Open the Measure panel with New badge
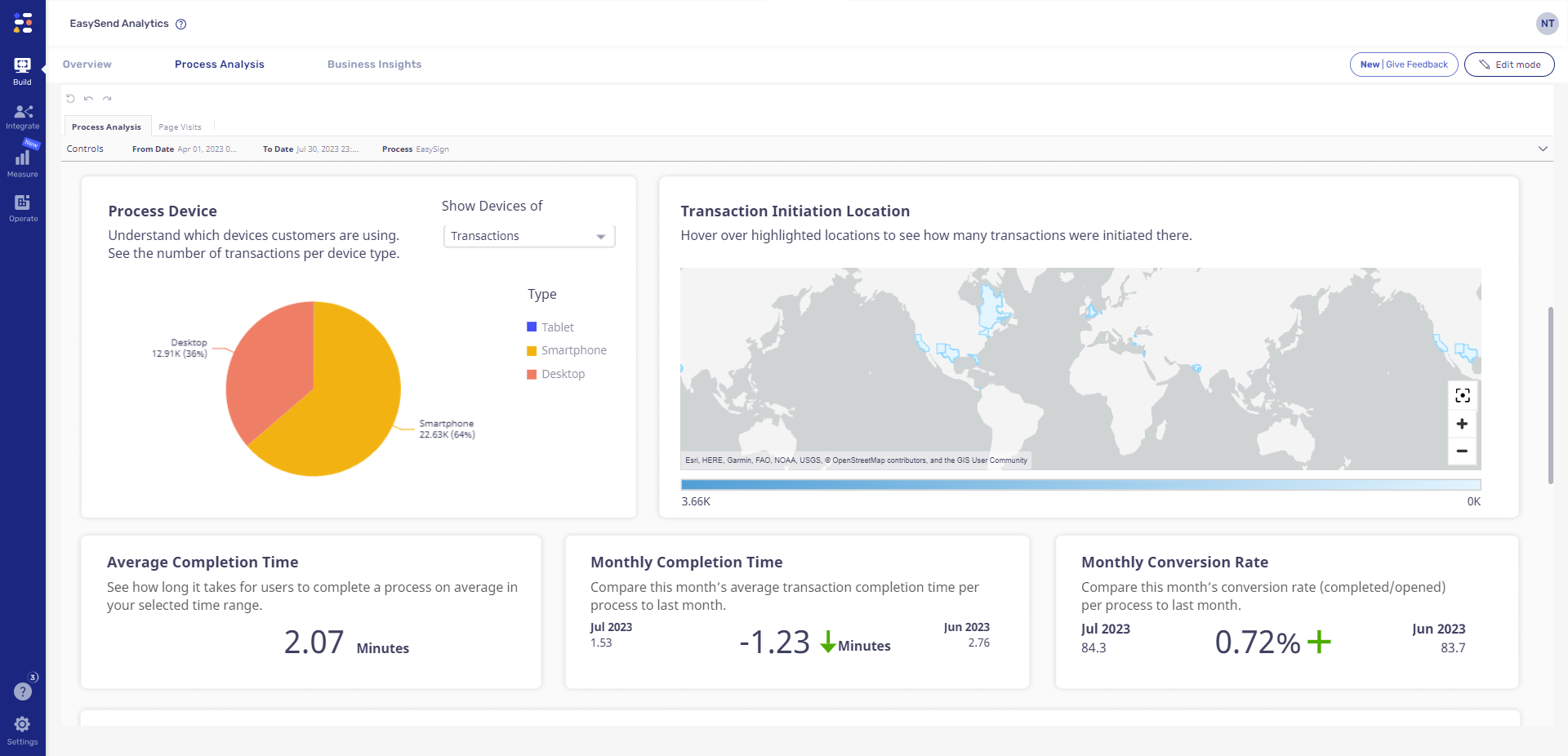The image size is (1568, 756). pyautogui.click(x=22, y=160)
